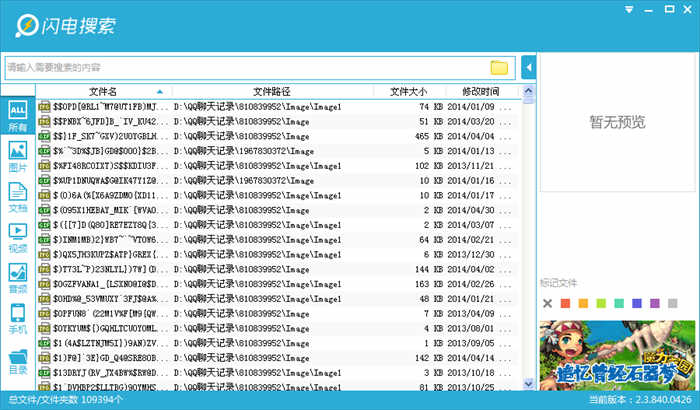This screenshot has width=700, height=410.
Task: Click the 144 KB size cell
Action: [429, 269]
